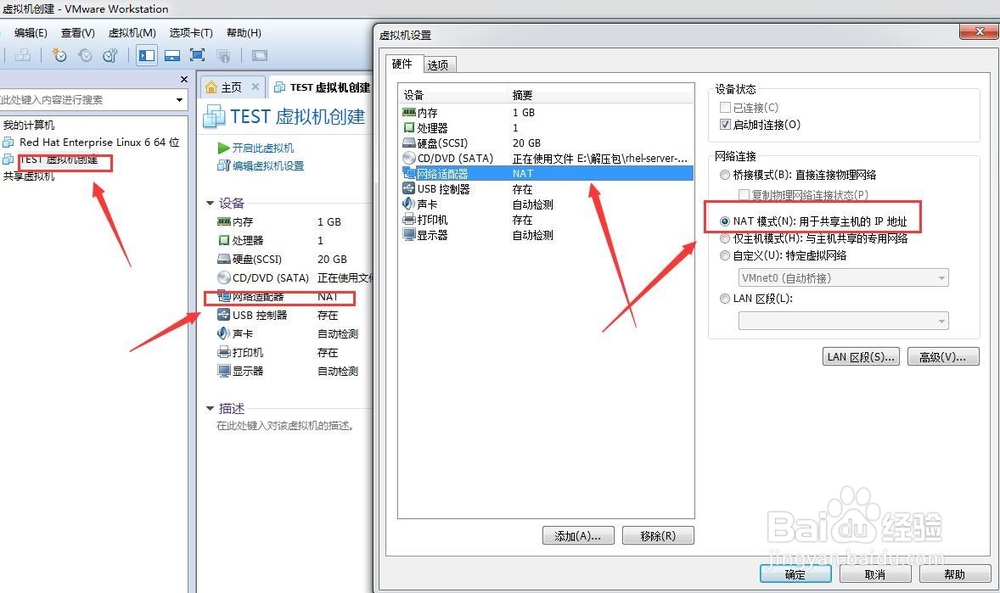Click the 描述 text input area

[x=285, y=425]
